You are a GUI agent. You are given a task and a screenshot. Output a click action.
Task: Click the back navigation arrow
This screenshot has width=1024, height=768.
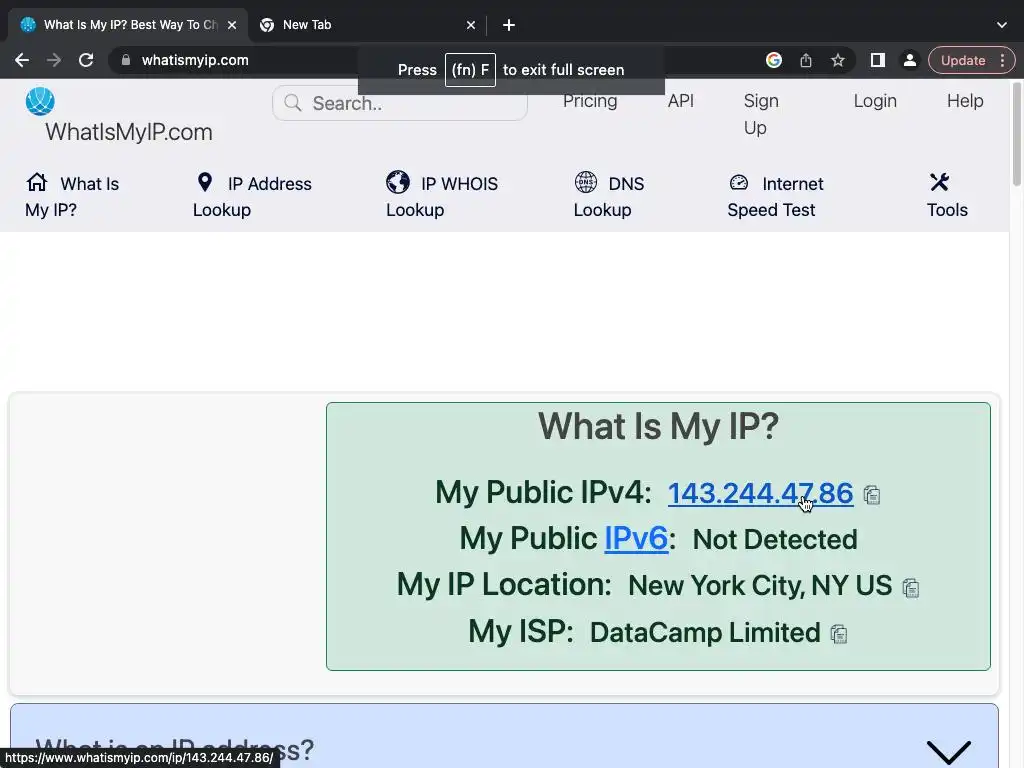point(22,60)
